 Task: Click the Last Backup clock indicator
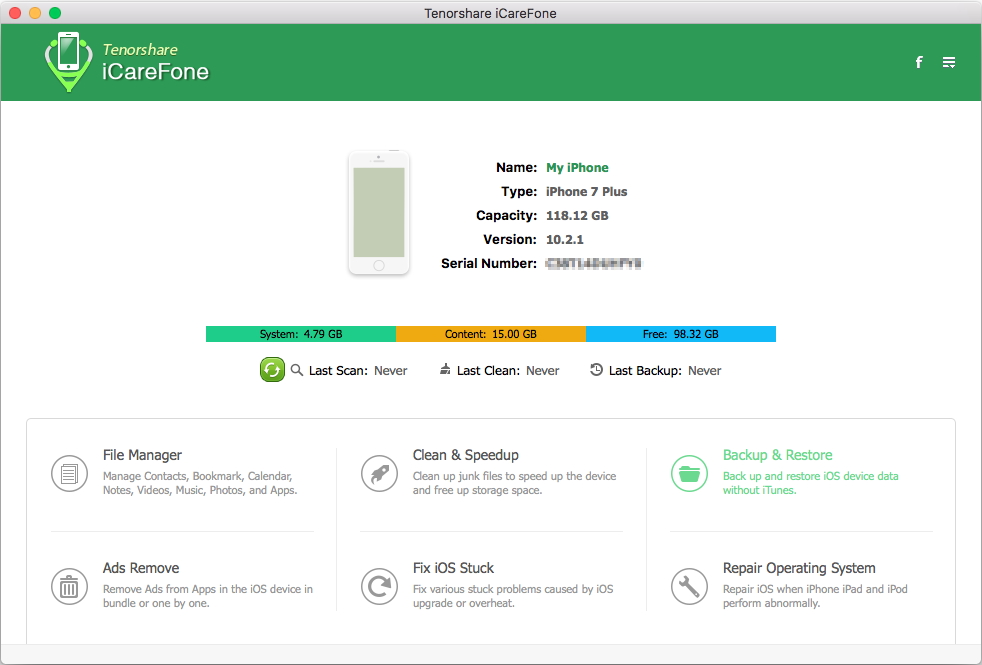[657, 370]
